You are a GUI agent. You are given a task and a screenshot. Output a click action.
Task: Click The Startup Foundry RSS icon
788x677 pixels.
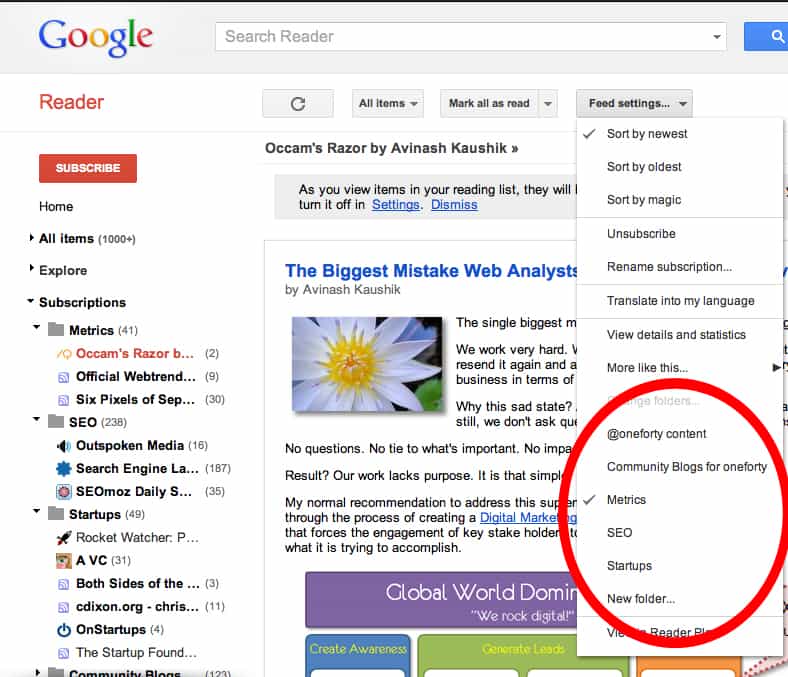click(x=63, y=653)
